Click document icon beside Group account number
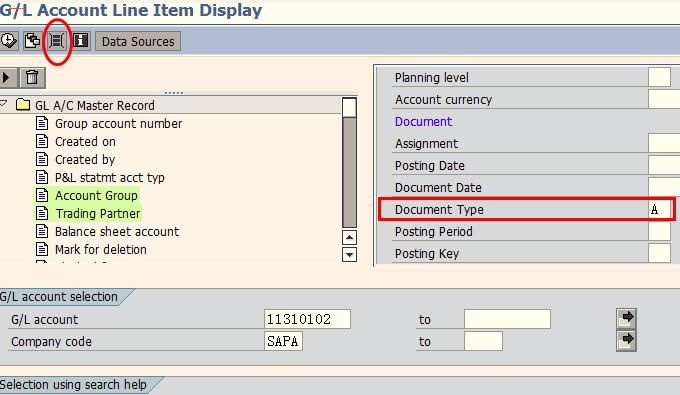This screenshot has width=680, height=395. click(42, 124)
